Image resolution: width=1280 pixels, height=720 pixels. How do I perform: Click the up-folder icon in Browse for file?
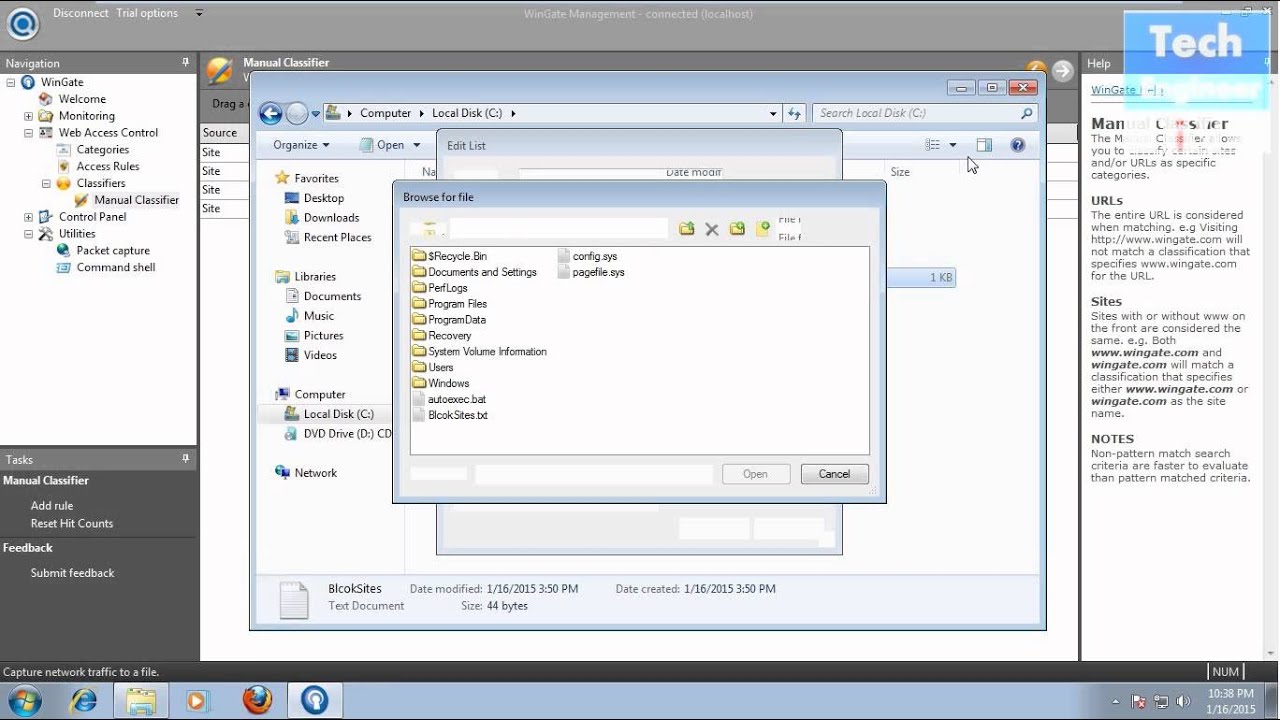coord(686,229)
